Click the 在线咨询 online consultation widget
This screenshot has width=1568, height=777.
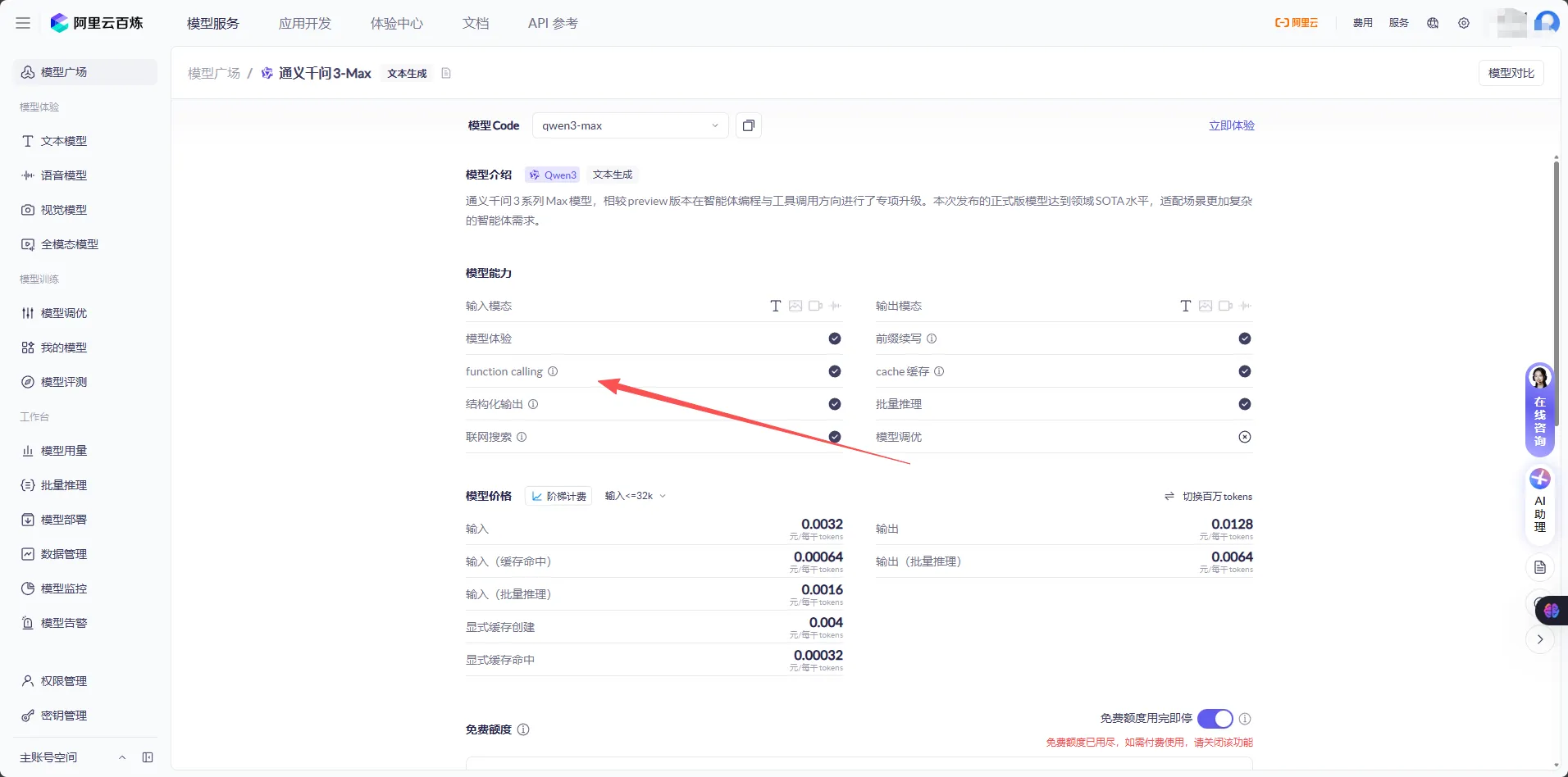point(1539,410)
